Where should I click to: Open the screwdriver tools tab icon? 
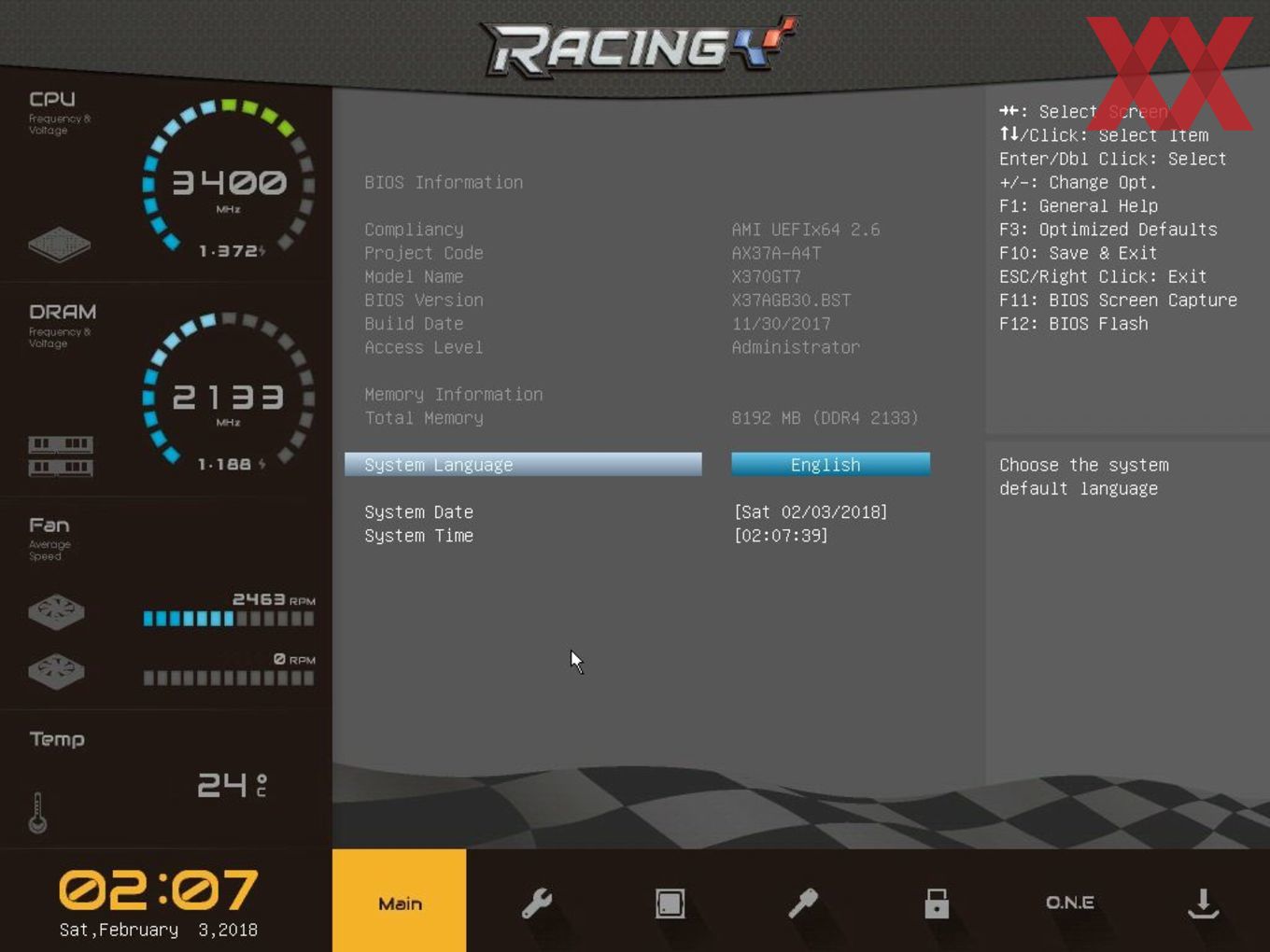(803, 903)
